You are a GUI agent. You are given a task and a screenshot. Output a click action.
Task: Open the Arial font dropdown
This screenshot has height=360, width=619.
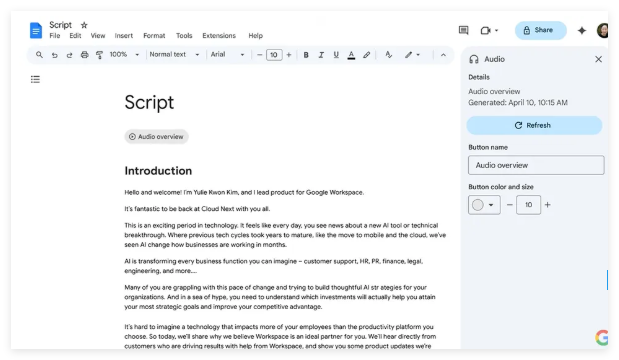click(227, 54)
